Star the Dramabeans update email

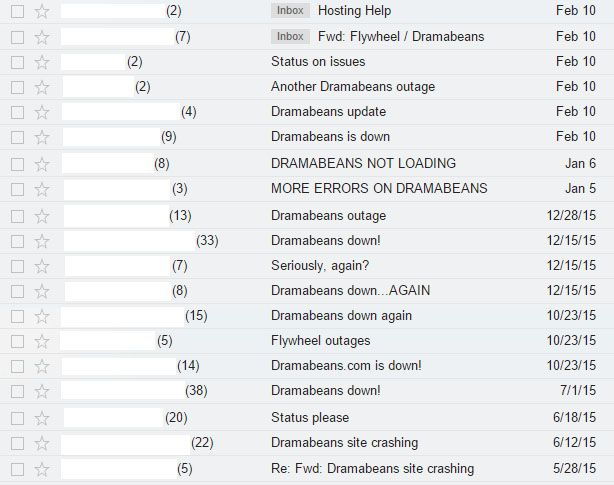pyautogui.click(x=42, y=113)
